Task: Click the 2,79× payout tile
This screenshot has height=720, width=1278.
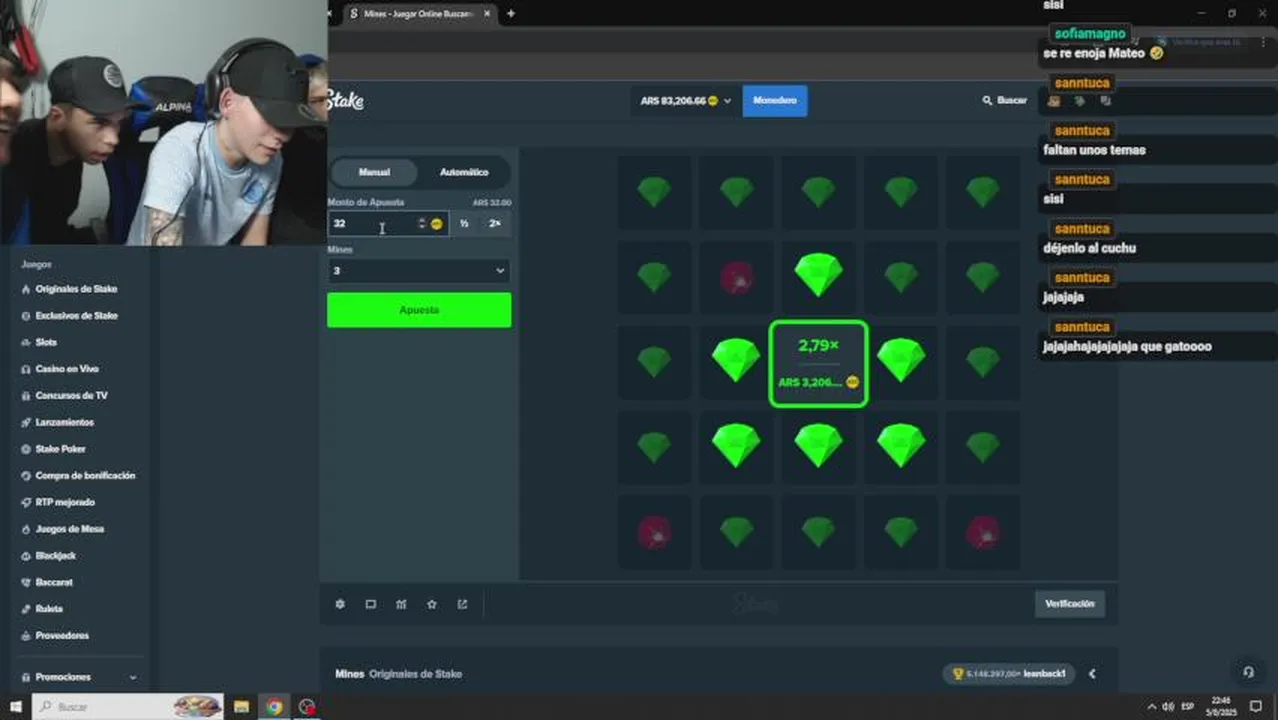Action: tap(818, 364)
